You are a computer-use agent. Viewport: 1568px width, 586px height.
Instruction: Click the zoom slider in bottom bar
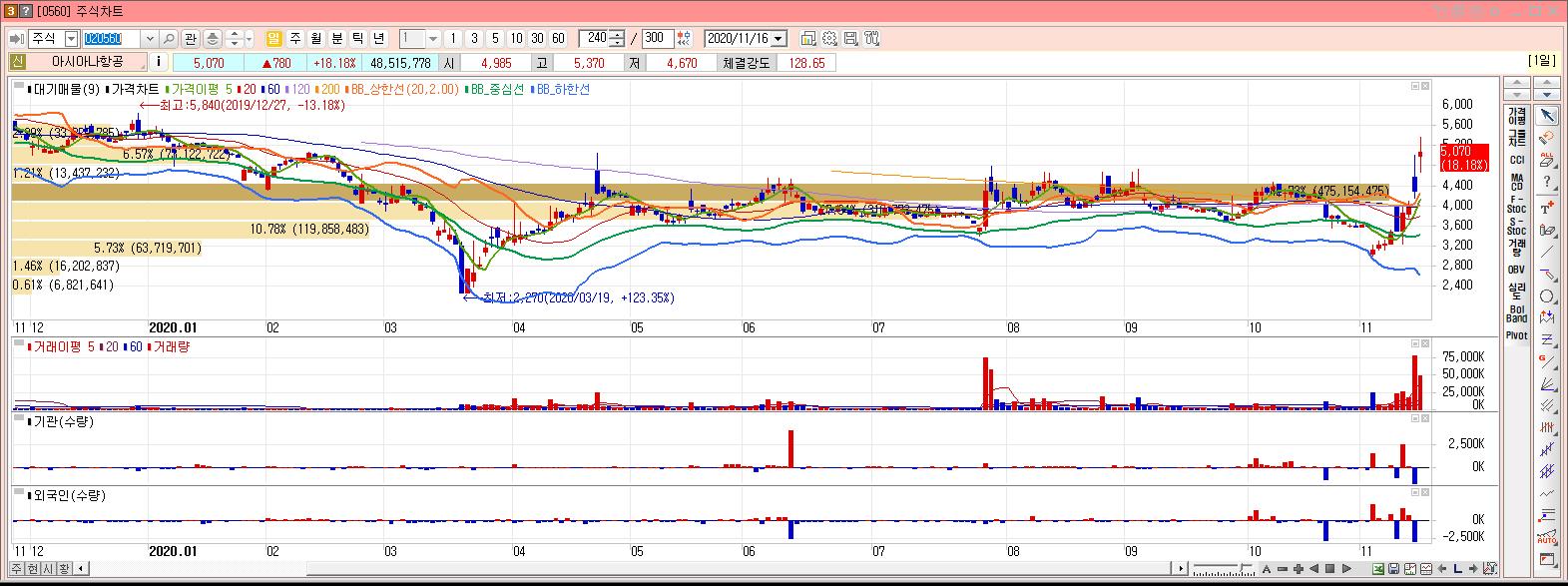pos(1225,569)
